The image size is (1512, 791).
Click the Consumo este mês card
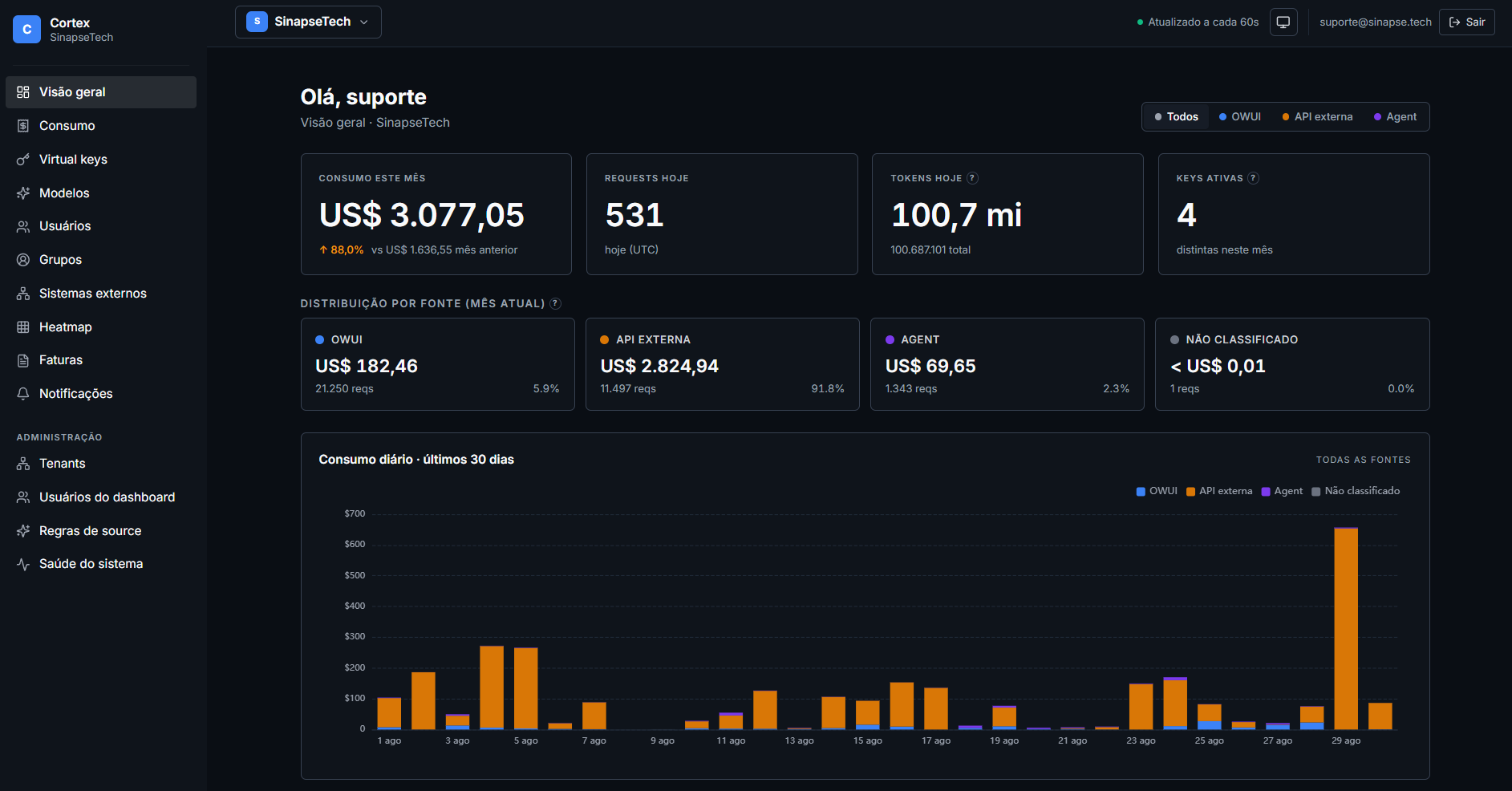click(436, 214)
